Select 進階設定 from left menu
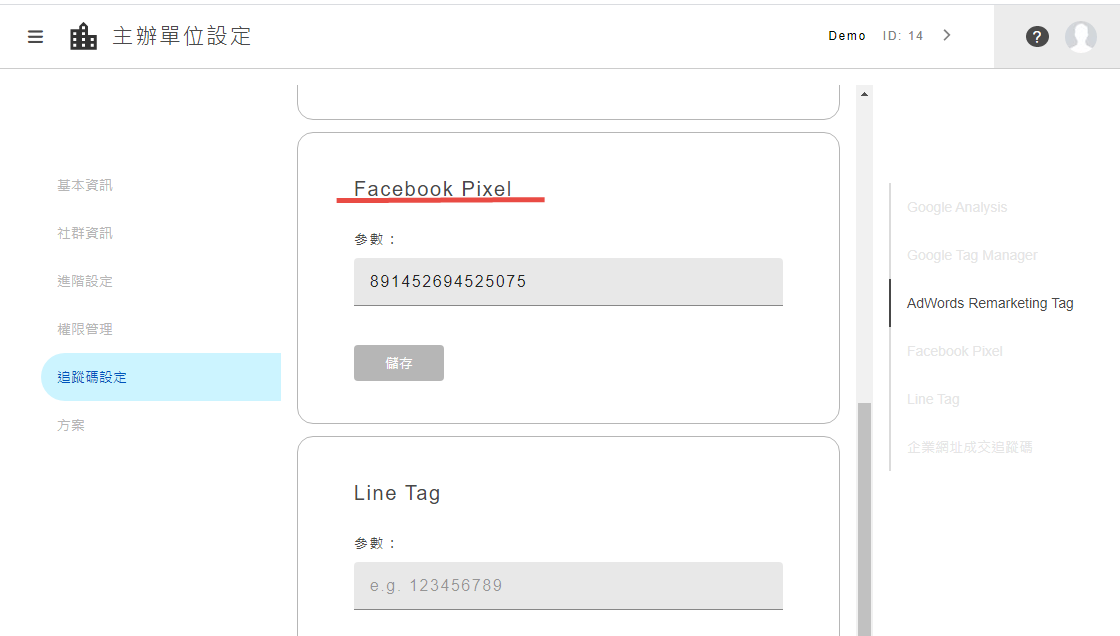The height and width of the screenshot is (636, 1120). [85, 281]
